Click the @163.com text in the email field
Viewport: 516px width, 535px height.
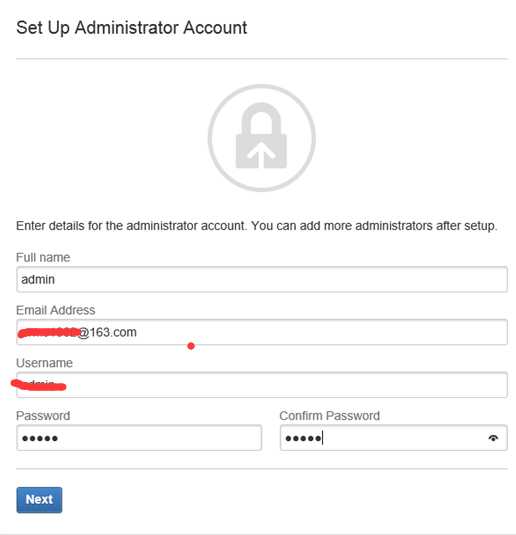click(108, 332)
